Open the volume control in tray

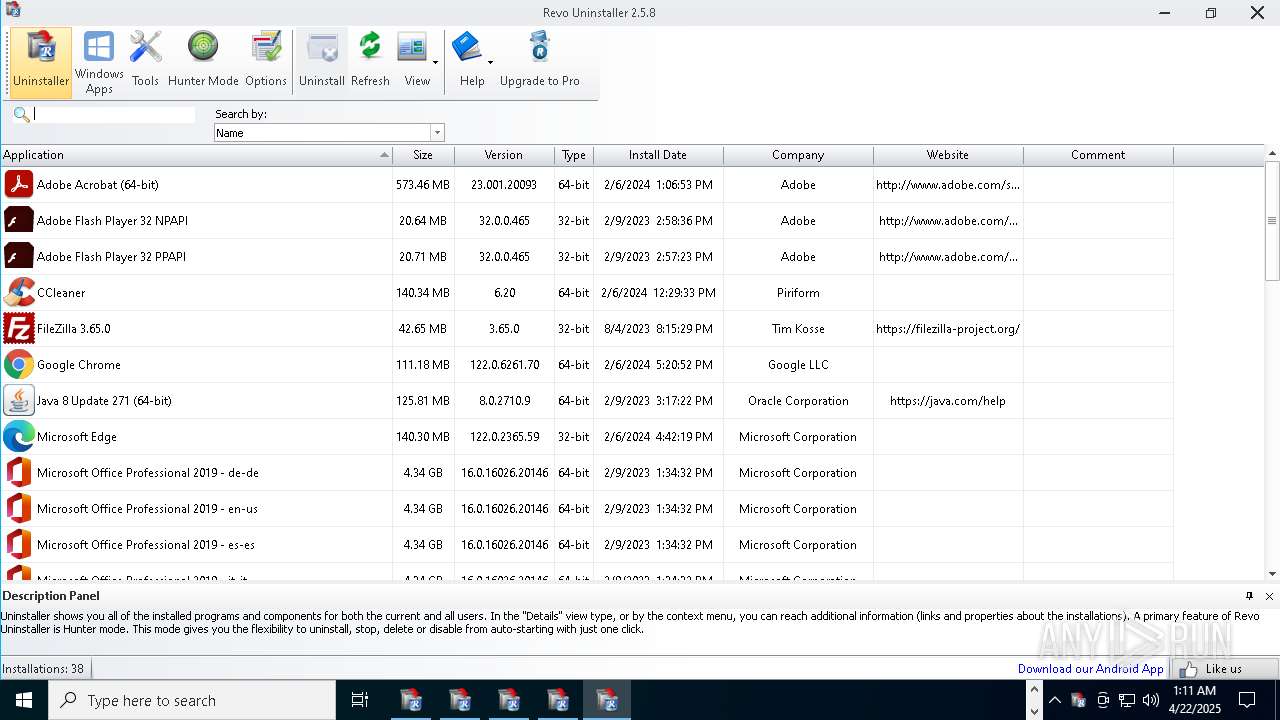pyautogui.click(x=1151, y=700)
